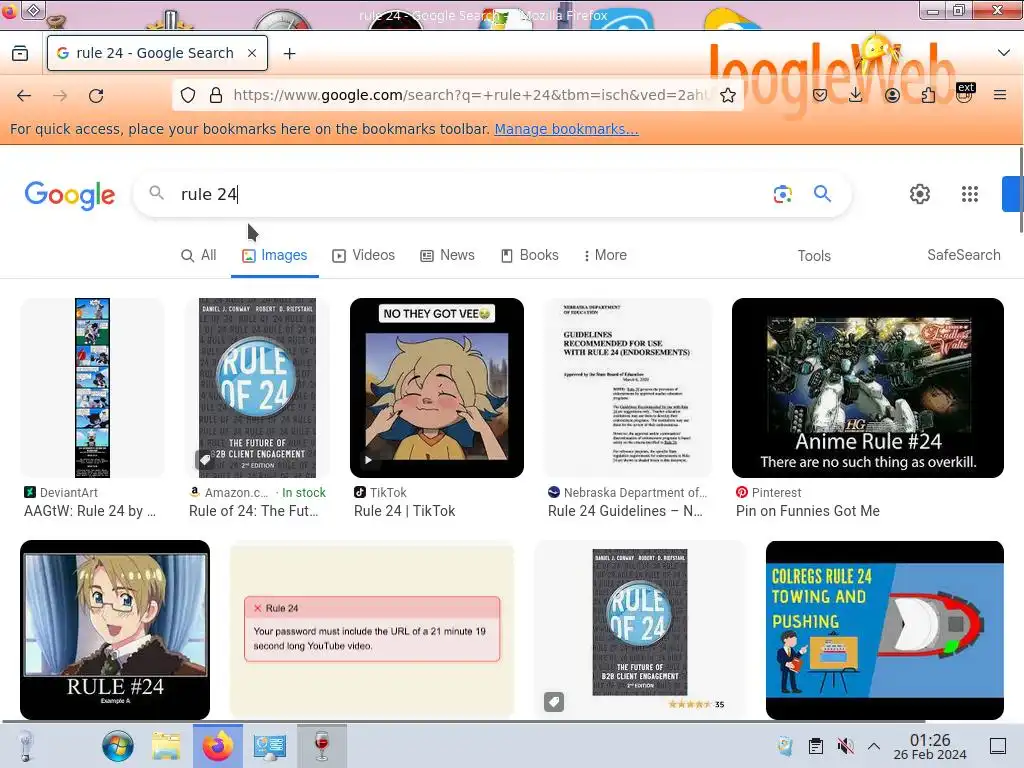Switch to the Videos tab
1024x768 pixels.
pyautogui.click(x=364, y=255)
